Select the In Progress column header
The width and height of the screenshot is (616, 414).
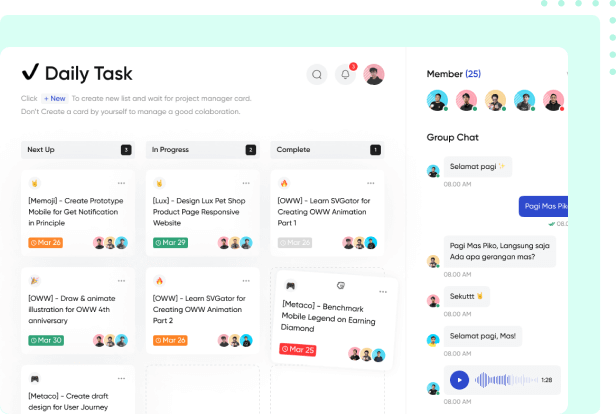point(202,150)
